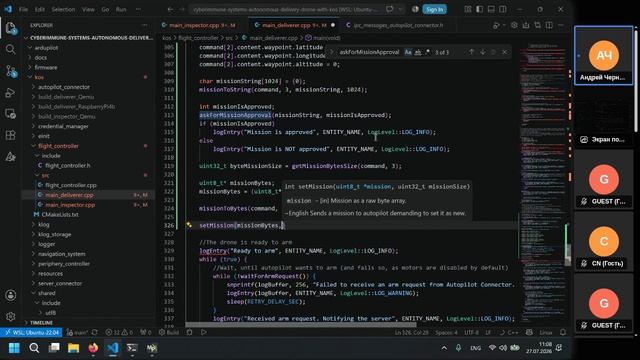
Task: Toggle the panel layout icon
Action: click(491, 9)
